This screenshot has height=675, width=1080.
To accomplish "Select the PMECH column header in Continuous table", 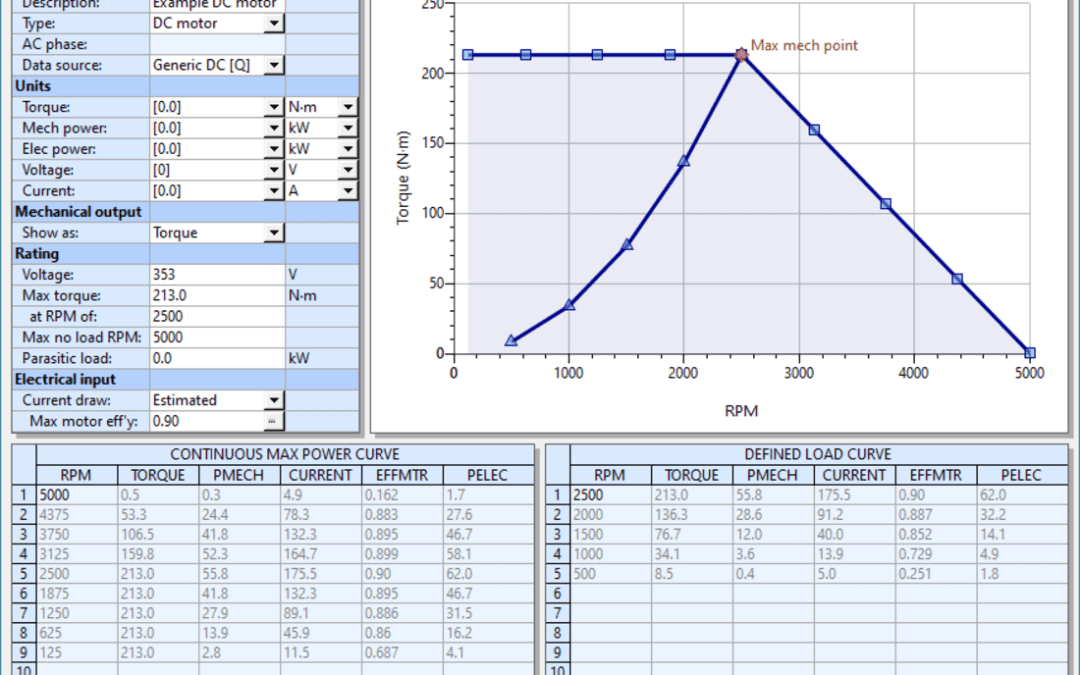I will click(240, 476).
